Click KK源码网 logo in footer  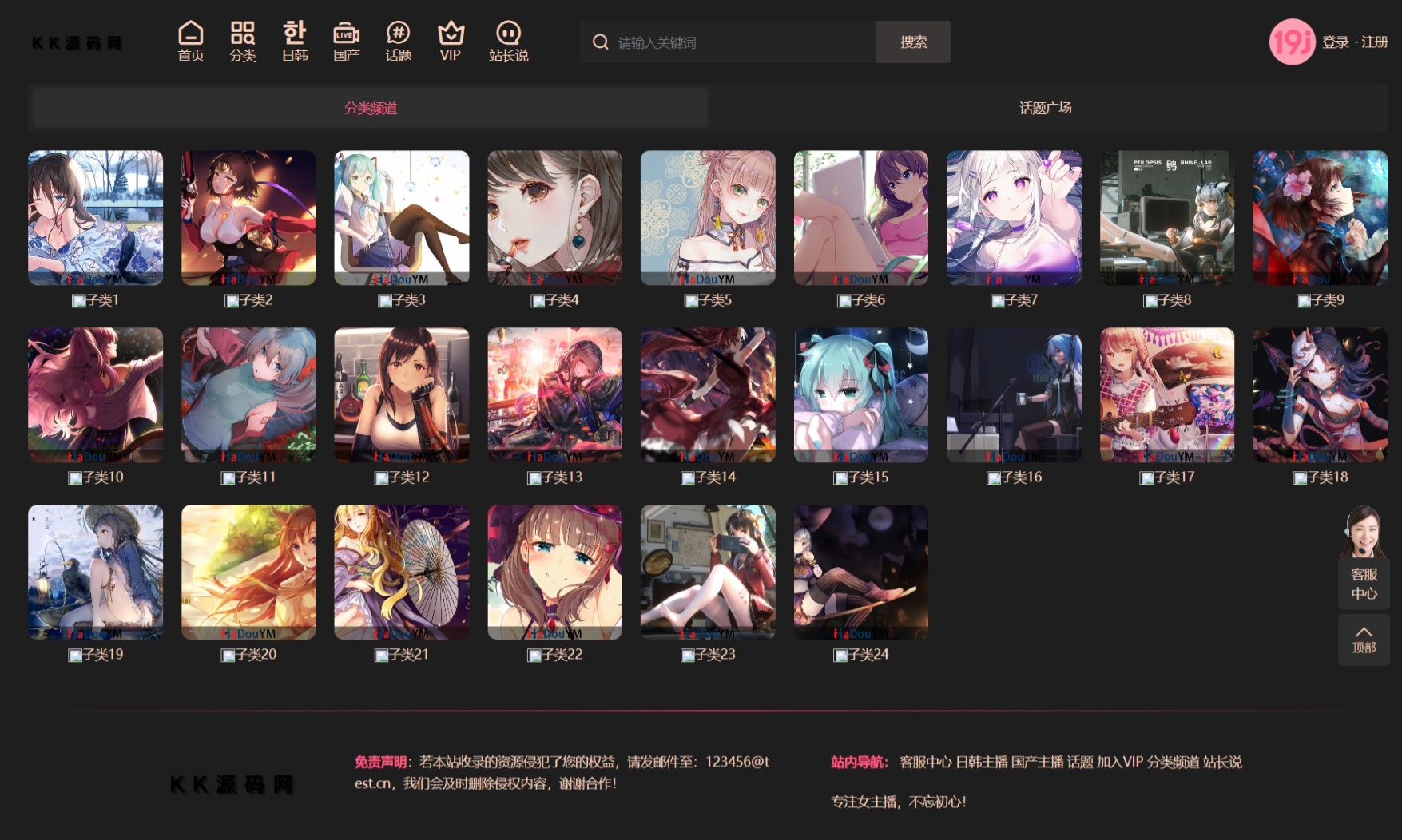pos(232,785)
